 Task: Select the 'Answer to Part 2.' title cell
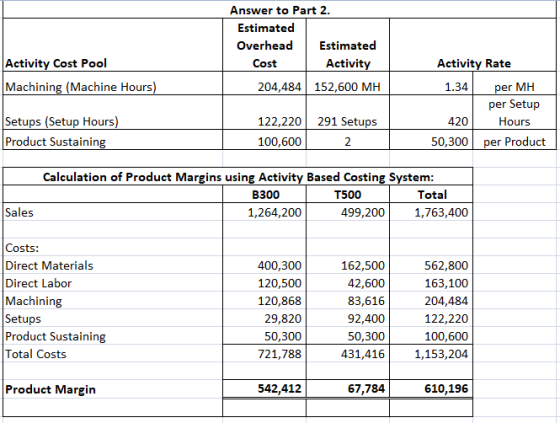280,10
